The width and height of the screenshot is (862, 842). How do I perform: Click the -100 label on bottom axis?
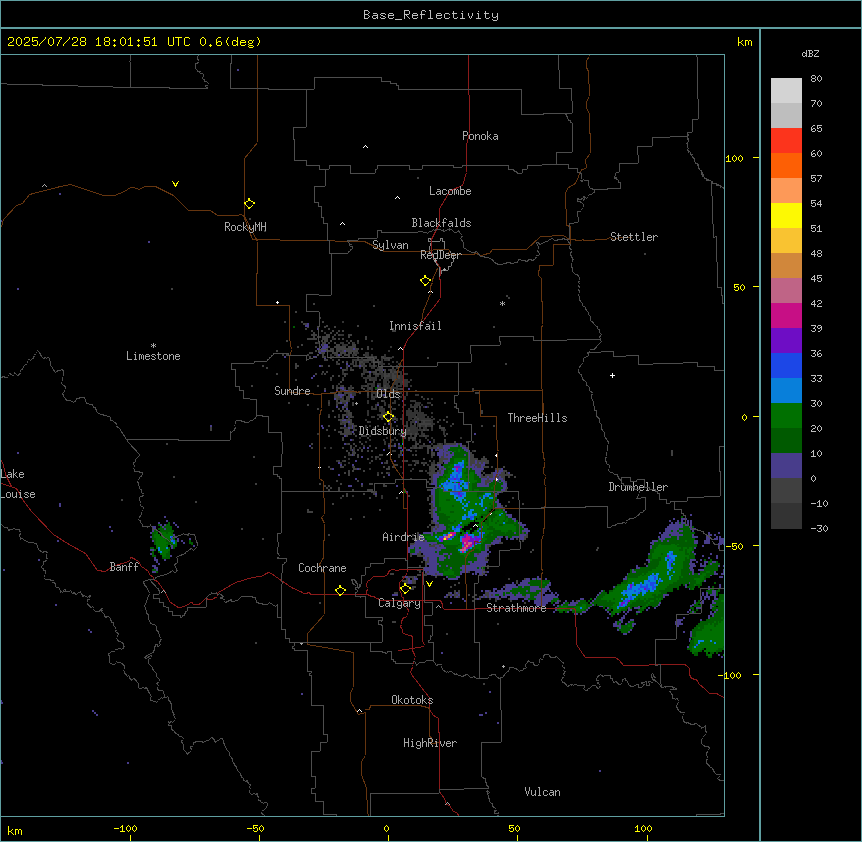pyautogui.click(x=125, y=828)
